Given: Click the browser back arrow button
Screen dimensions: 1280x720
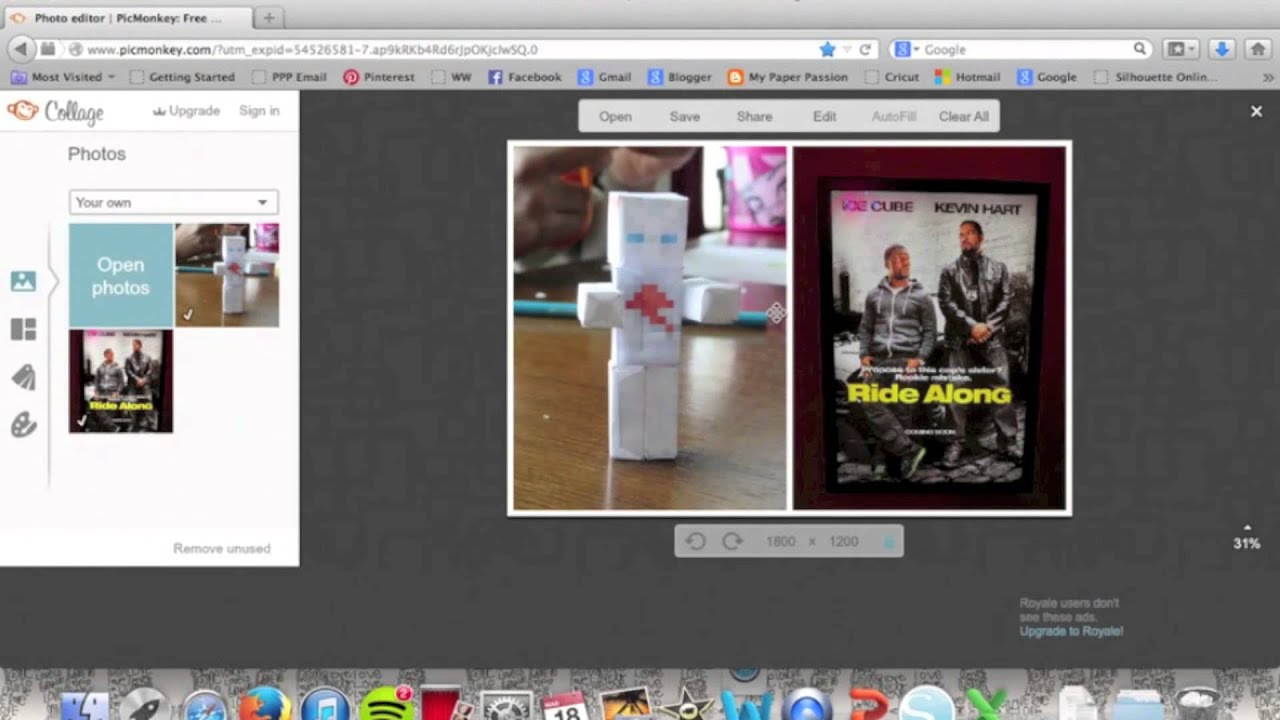Looking at the screenshot, I should click(20, 49).
